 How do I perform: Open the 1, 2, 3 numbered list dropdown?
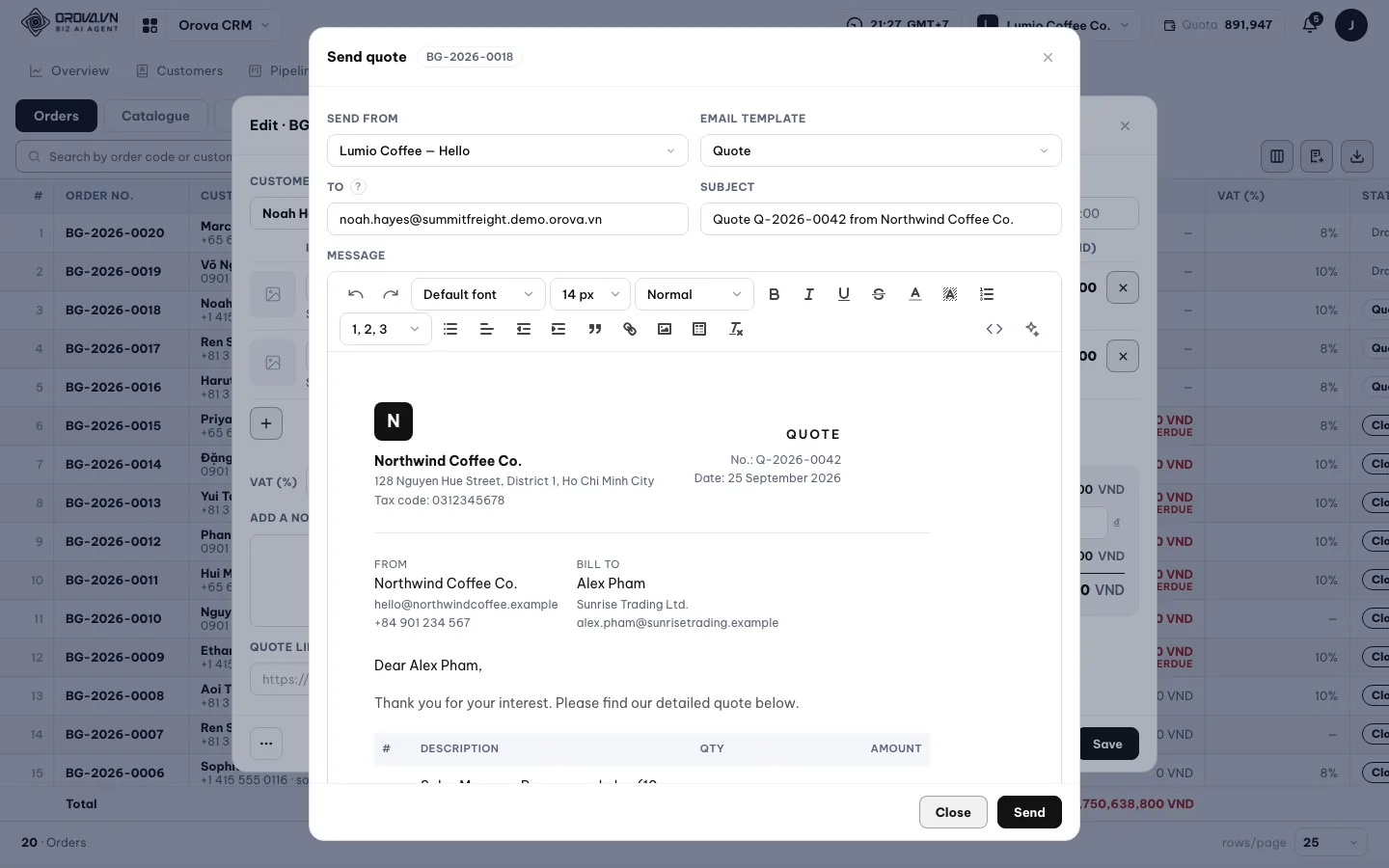coord(386,329)
